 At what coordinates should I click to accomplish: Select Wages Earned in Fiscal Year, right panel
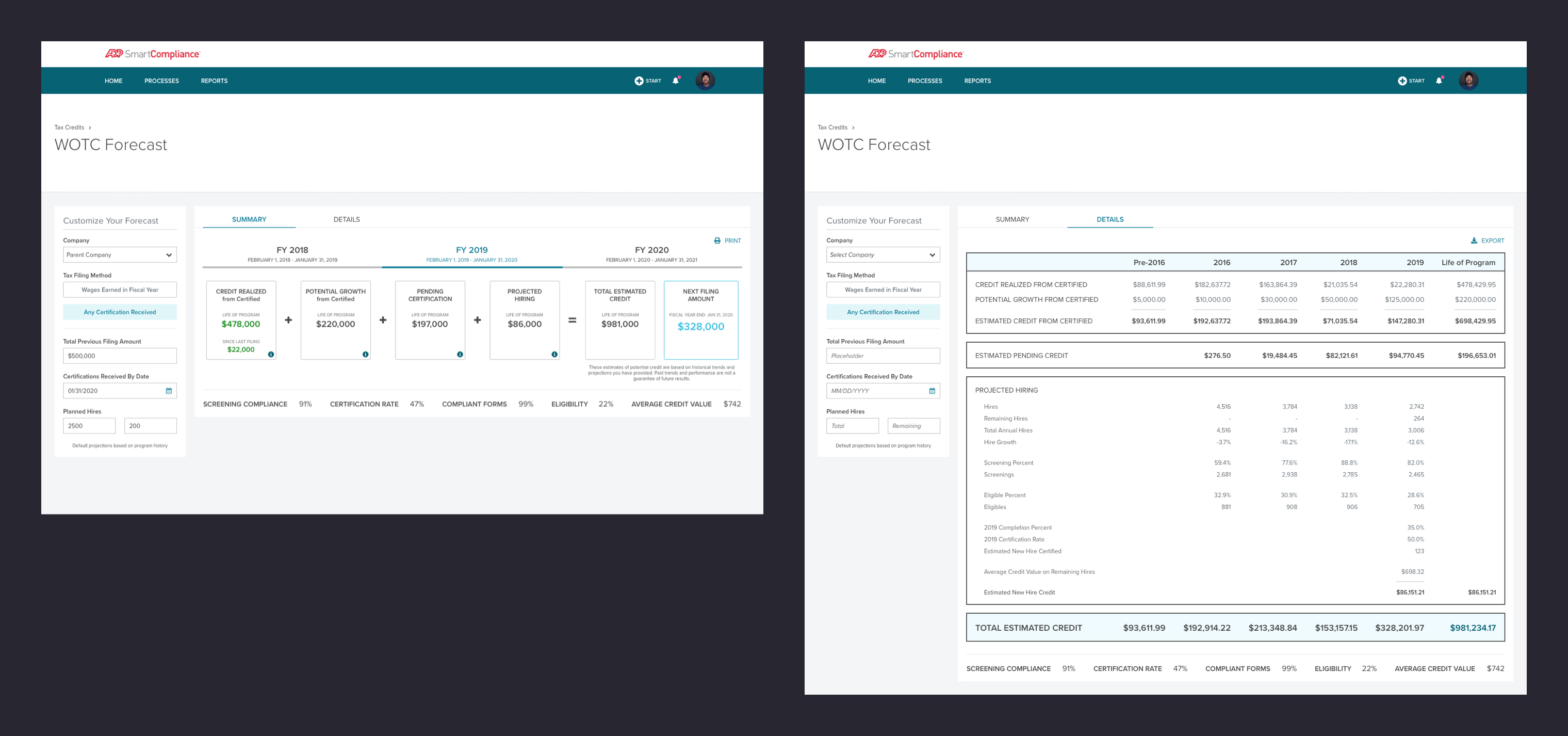tap(883, 290)
